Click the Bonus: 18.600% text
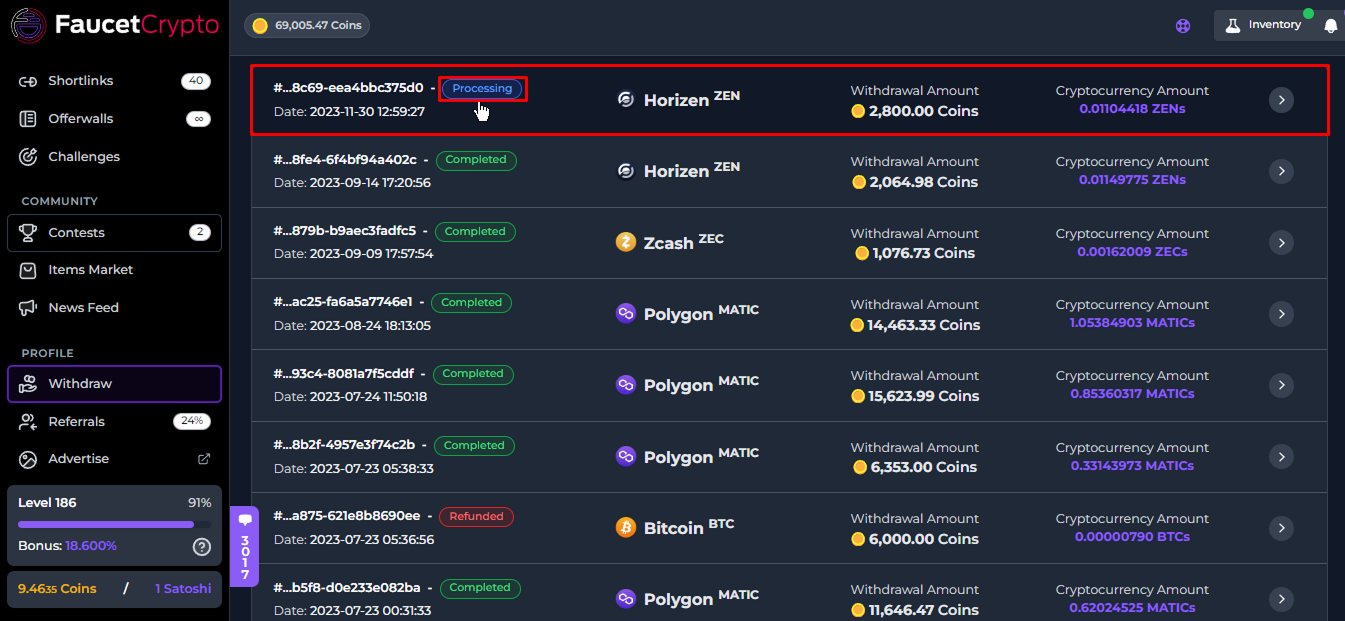 [x=67, y=546]
